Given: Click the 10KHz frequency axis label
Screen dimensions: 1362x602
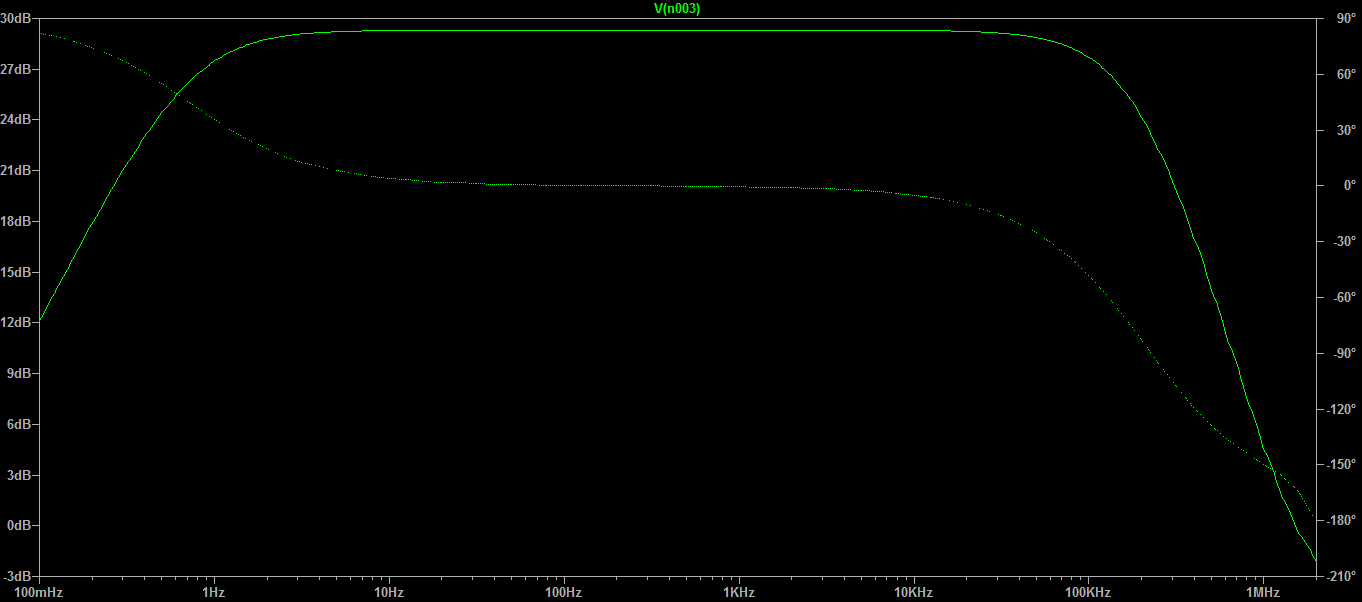Looking at the screenshot, I should [x=913, y=593].
